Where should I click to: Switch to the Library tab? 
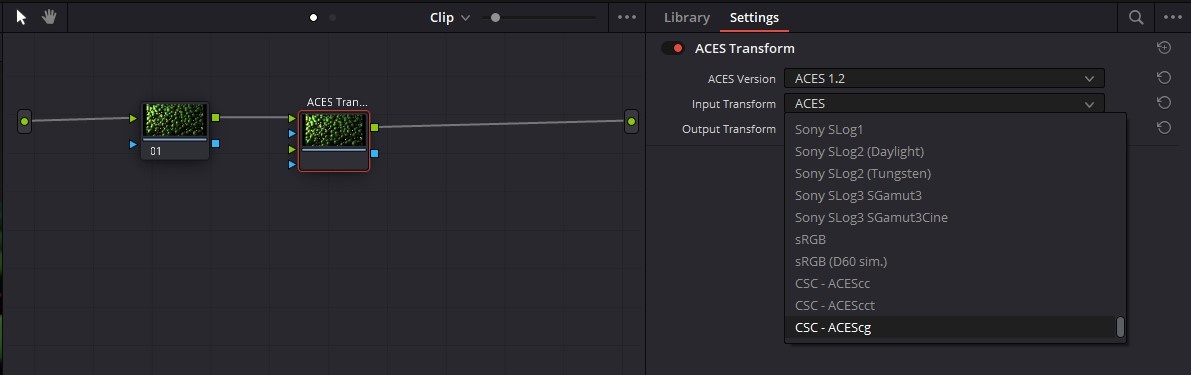687,17
